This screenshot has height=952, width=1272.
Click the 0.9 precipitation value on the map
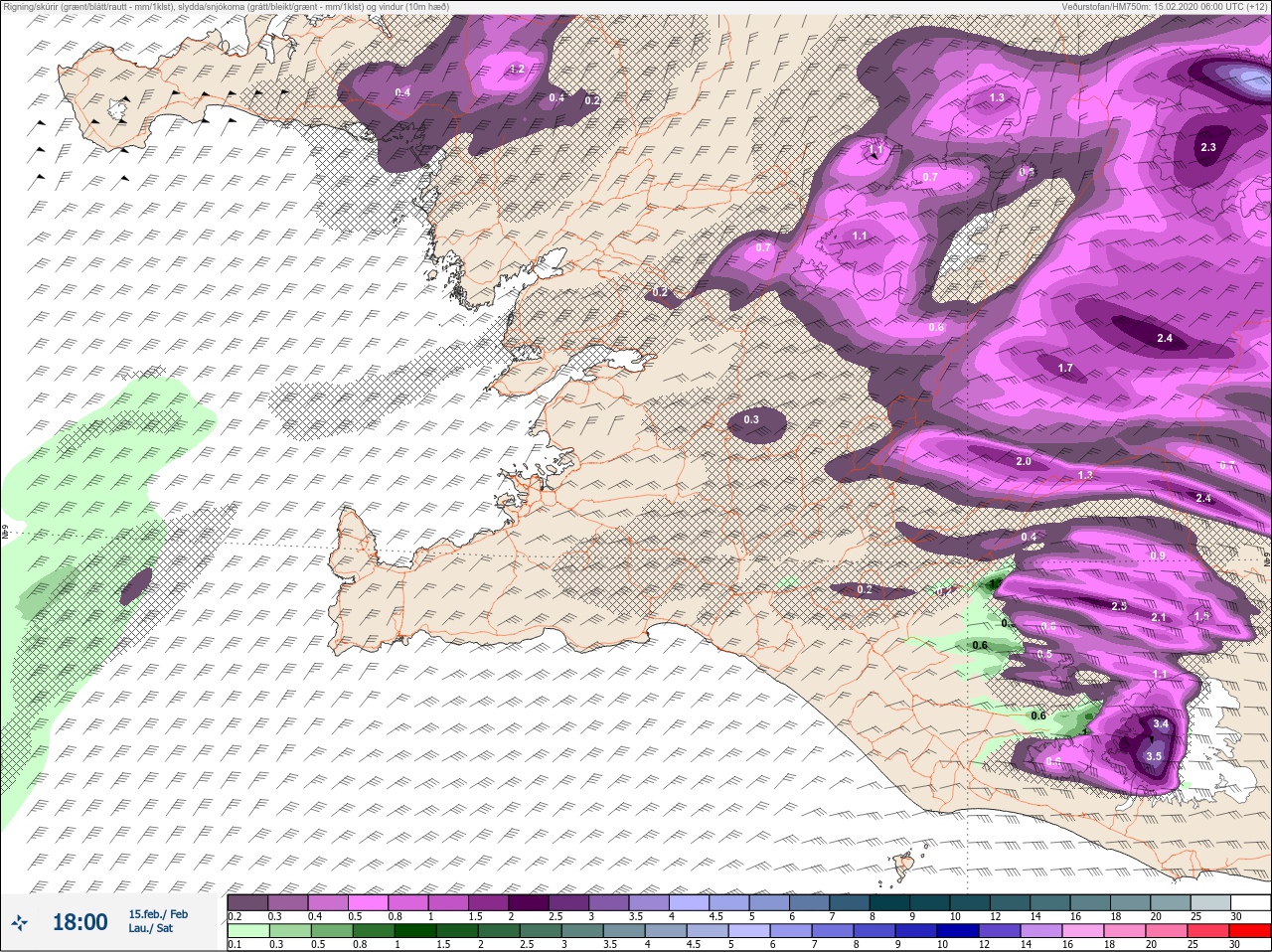point(1158,555)
